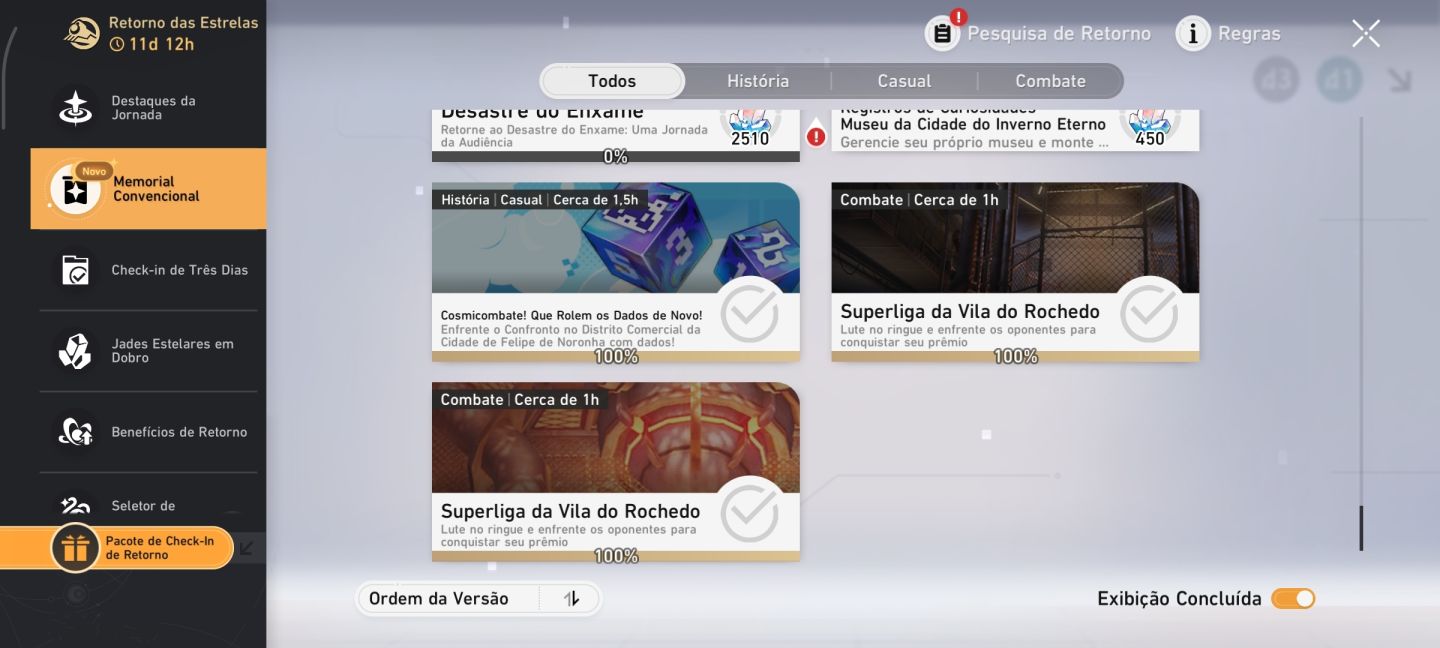Switch to the História tab

(758, 81)
